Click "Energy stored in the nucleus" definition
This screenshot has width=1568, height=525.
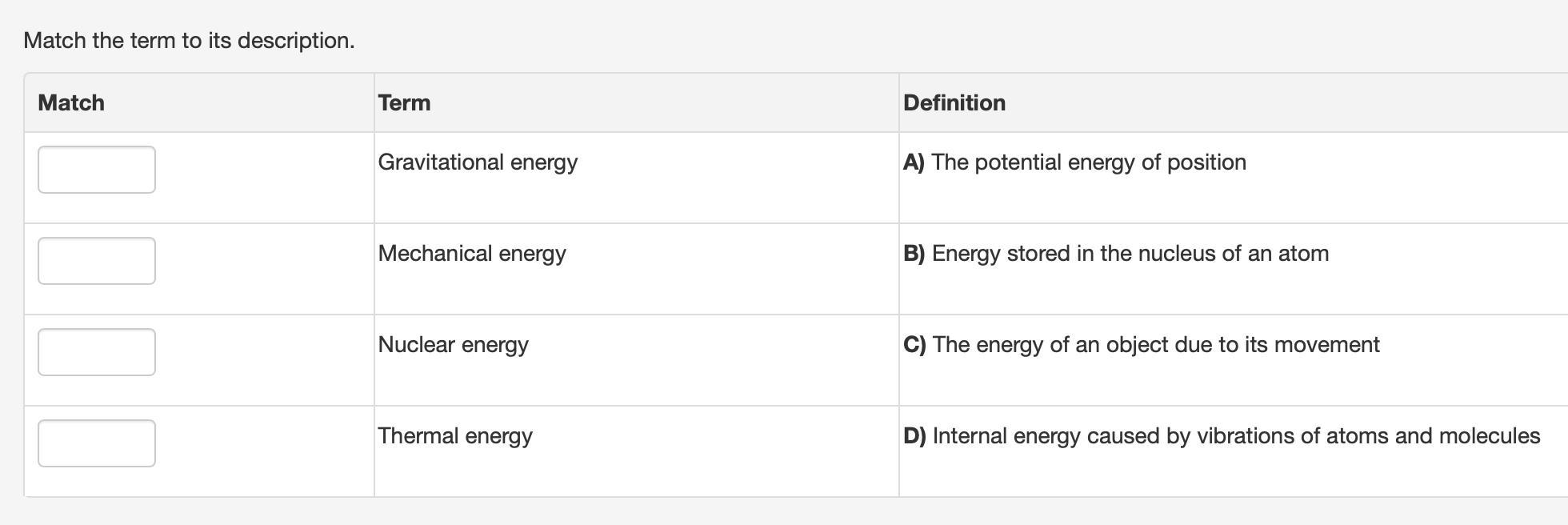(x=1130, y=254)
